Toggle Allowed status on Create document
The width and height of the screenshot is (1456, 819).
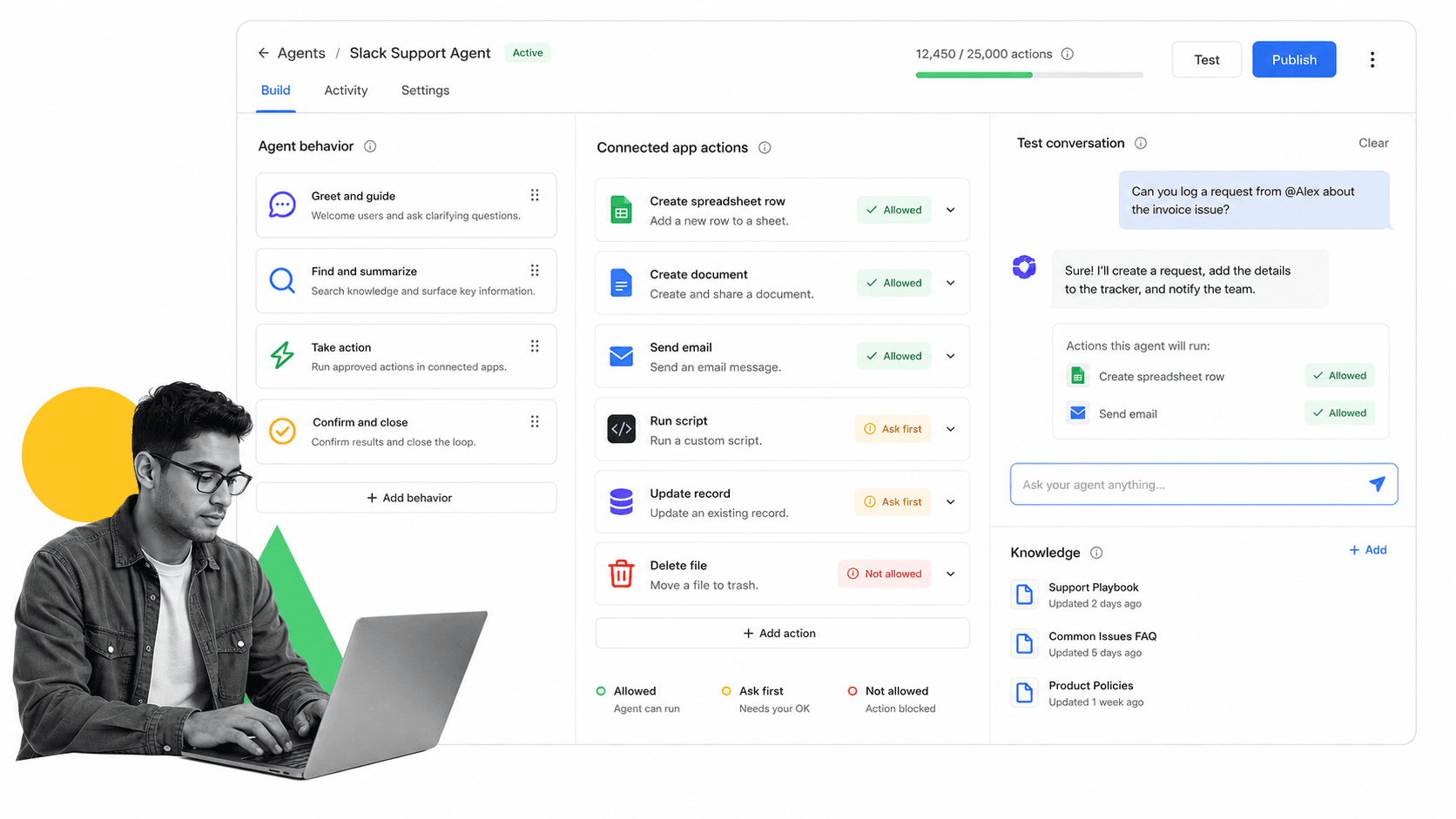click(894, 283)
